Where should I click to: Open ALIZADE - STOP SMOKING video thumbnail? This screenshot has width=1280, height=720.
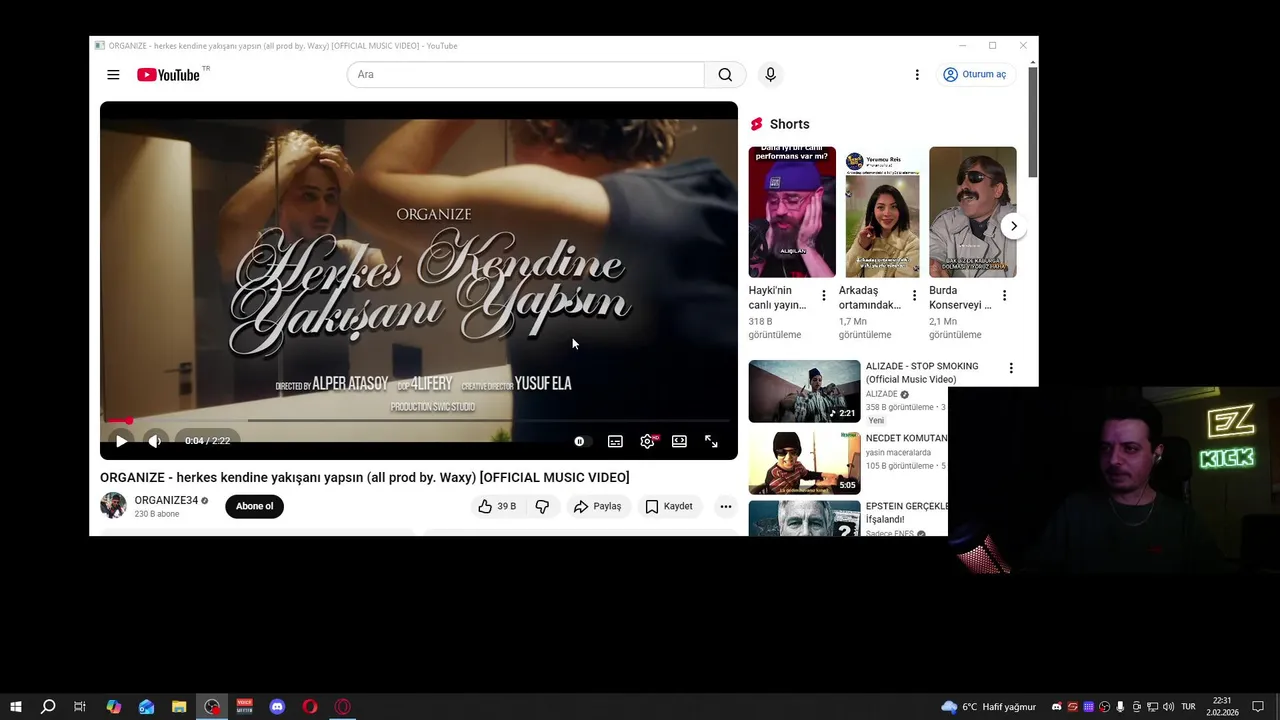804,391
